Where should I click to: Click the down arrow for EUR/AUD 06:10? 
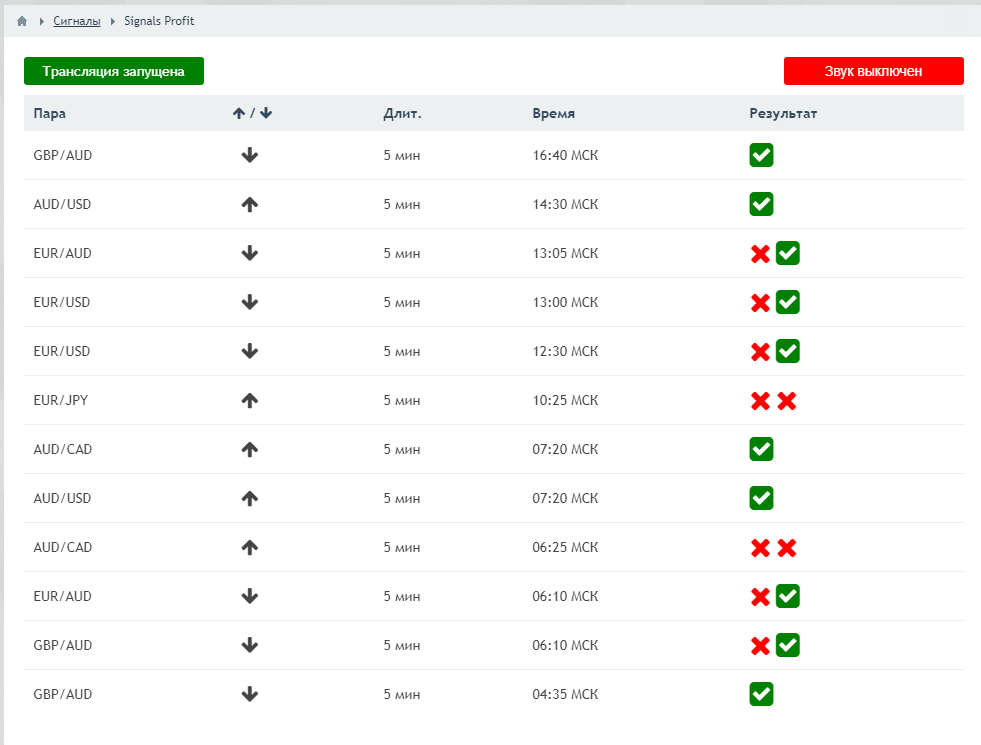coord(250,596)
